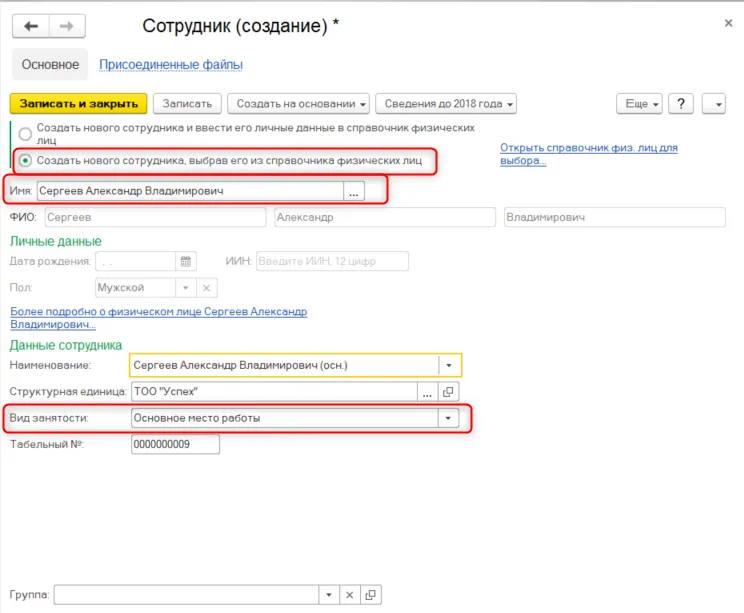
Task: Click the Записать button
Action: pos(187,103)
